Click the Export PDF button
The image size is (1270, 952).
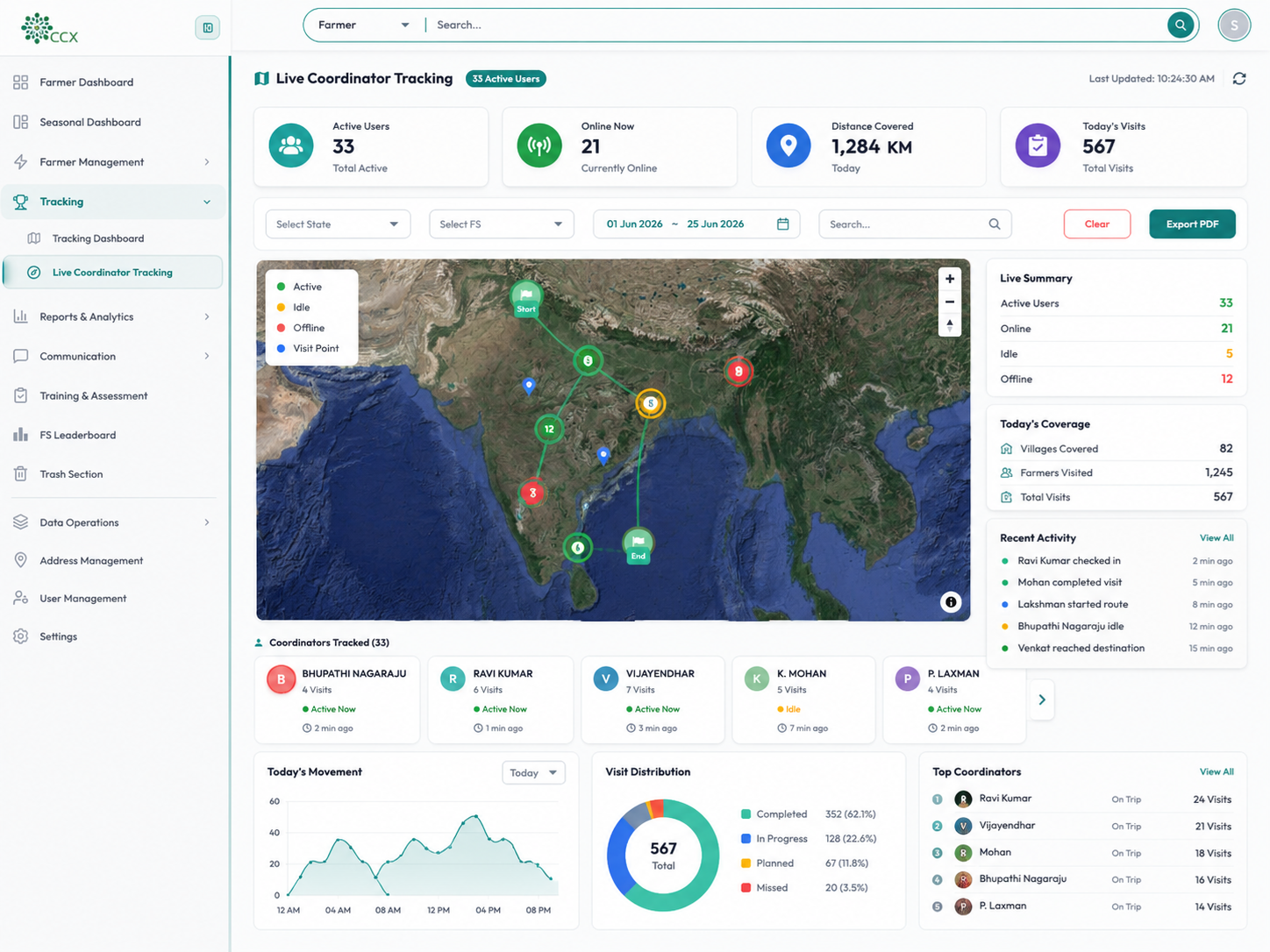(1192, 224)
